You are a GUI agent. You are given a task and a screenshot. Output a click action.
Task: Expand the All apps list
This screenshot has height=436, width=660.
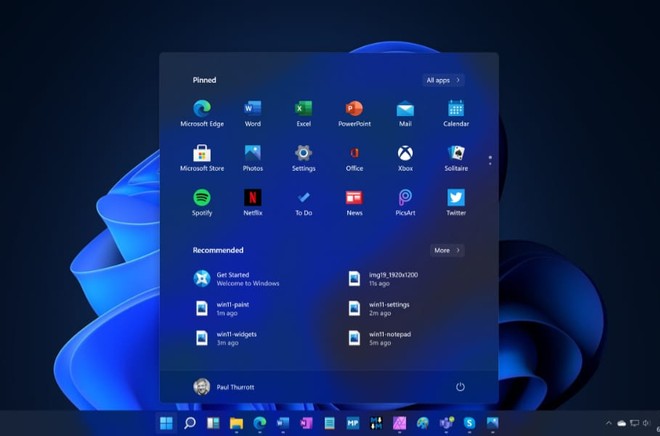(x=443, y=80)
